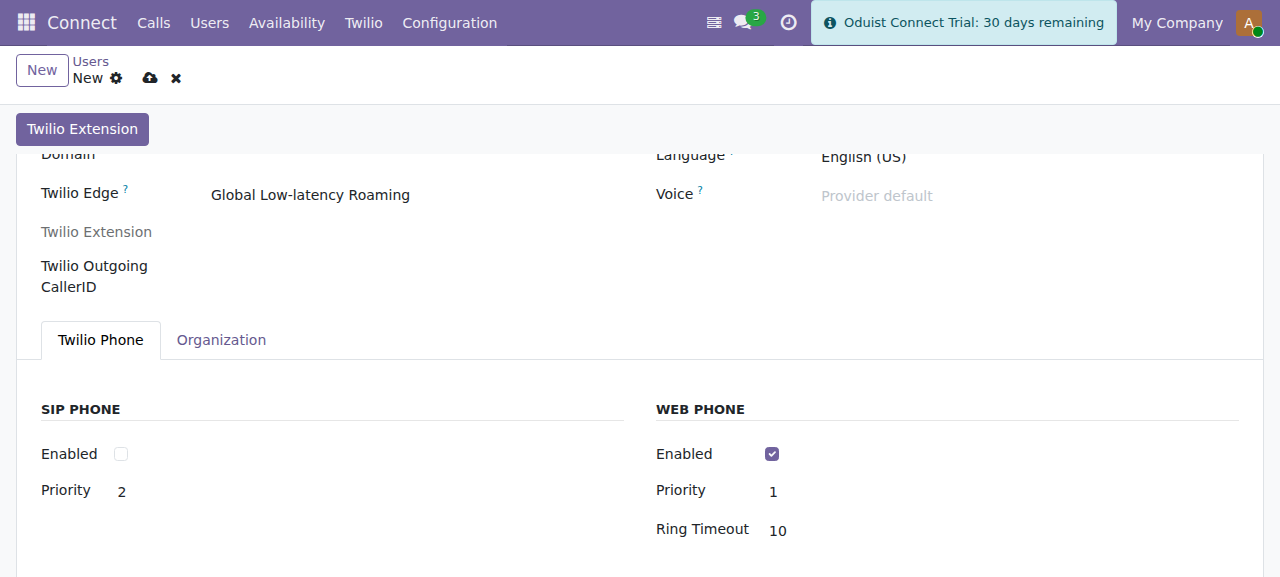Save record with cloud upload icon
1280x577 pixels.
tap(150, 78)
